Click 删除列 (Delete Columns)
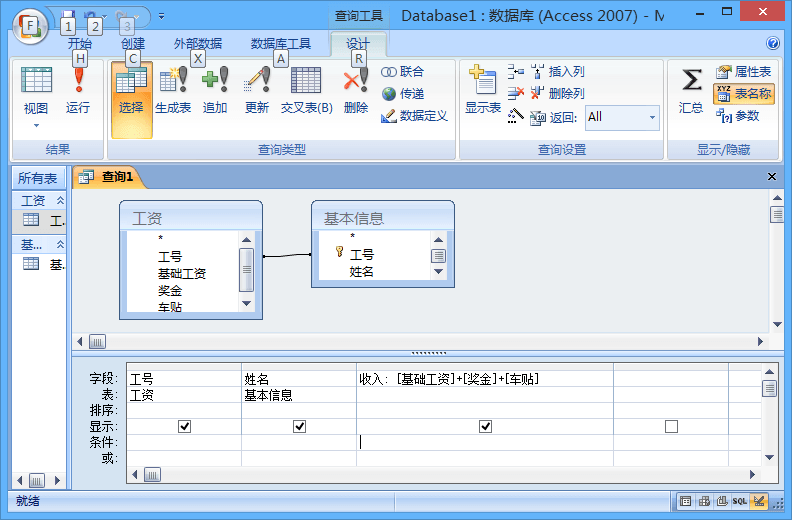The image size is (792, 520). [x=558, y=93]
